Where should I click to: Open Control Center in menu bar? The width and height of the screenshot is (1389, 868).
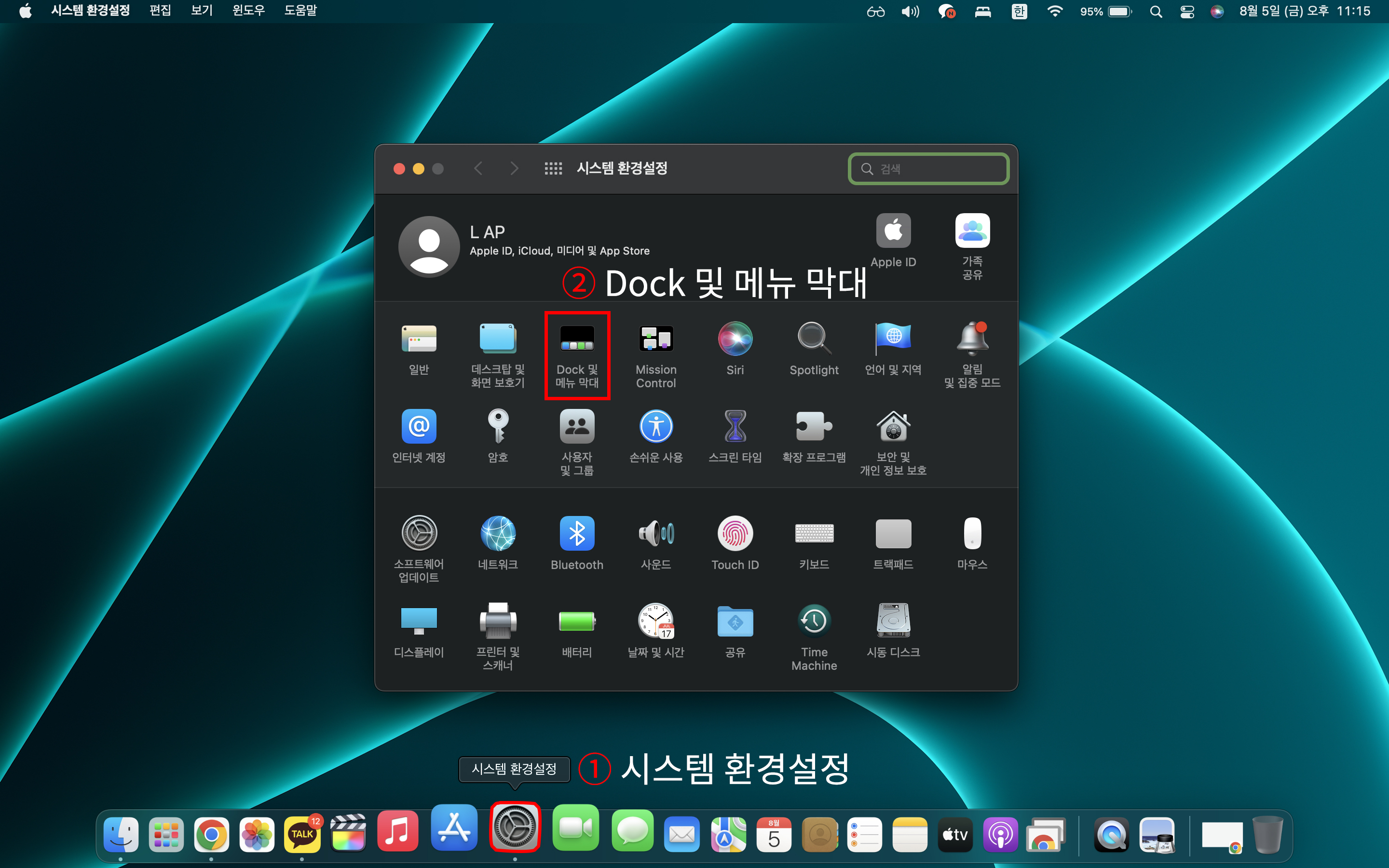1187,12
